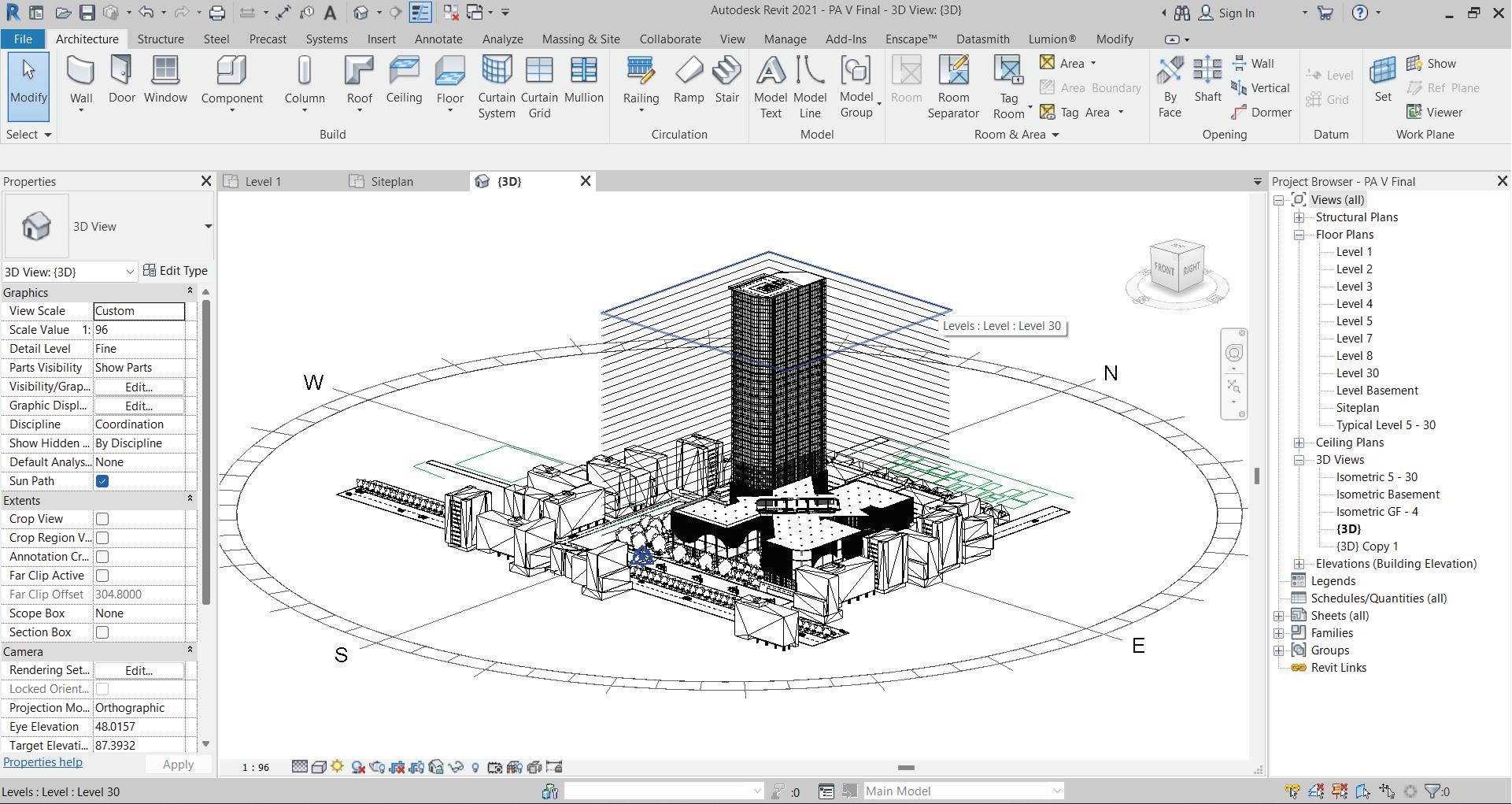This screenshot has width=1512, height=804.
Task: Open the 3D View type selector dropdown
Action: click(208, 227)
